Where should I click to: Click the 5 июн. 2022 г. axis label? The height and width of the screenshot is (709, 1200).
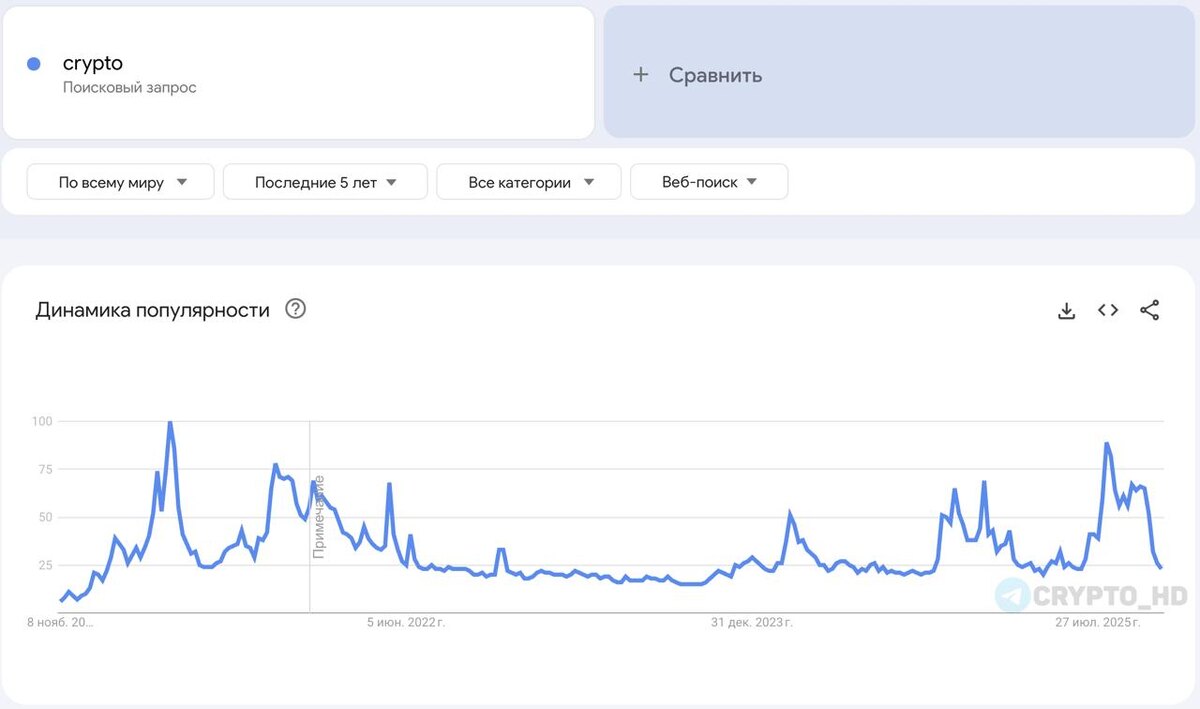pyautogui.click(x=406, y=622)
